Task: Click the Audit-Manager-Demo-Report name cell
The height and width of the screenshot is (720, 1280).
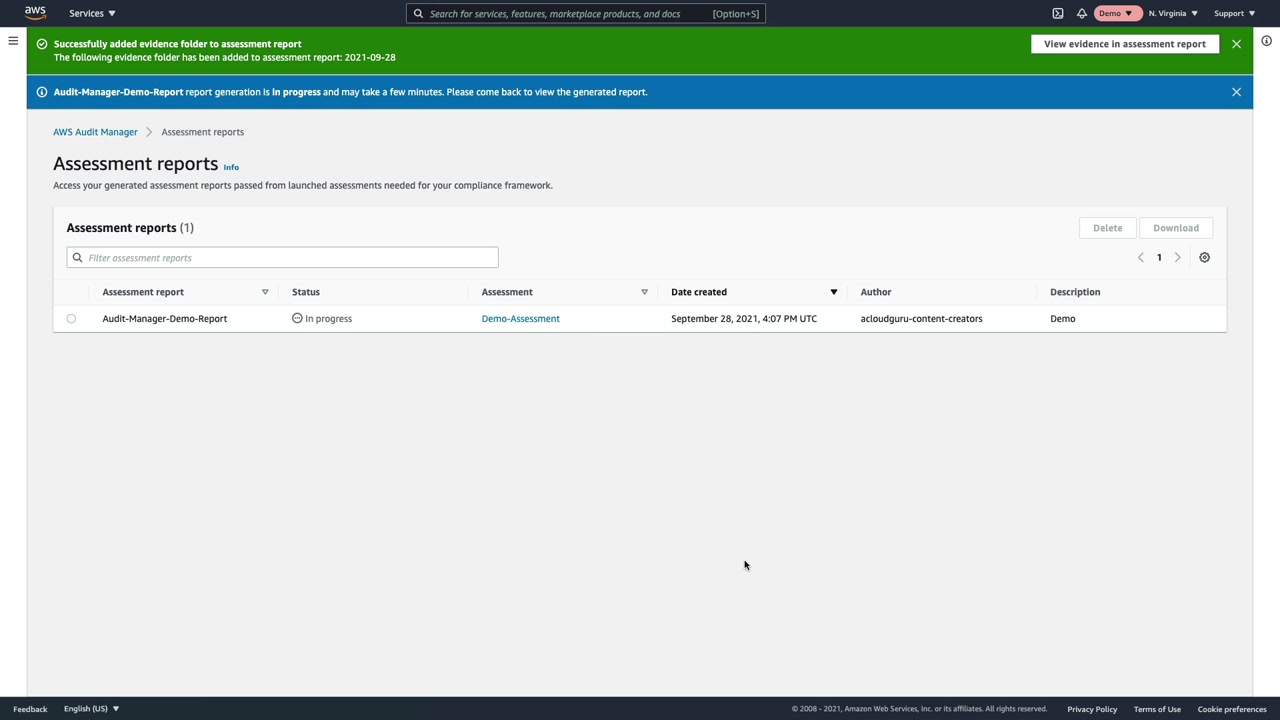Action: [164, 319]
